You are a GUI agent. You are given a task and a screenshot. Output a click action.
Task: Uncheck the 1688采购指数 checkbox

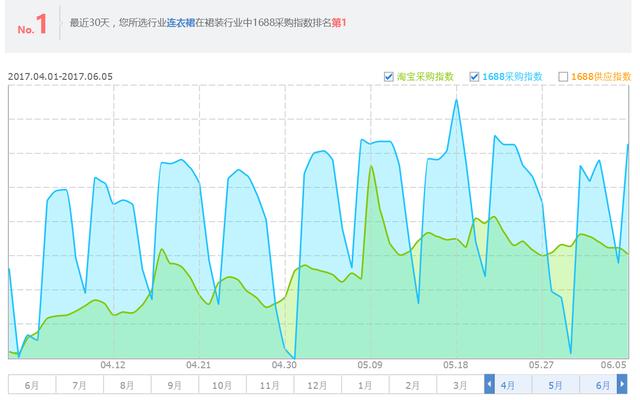pyautogui.click(x=473, y=76)
